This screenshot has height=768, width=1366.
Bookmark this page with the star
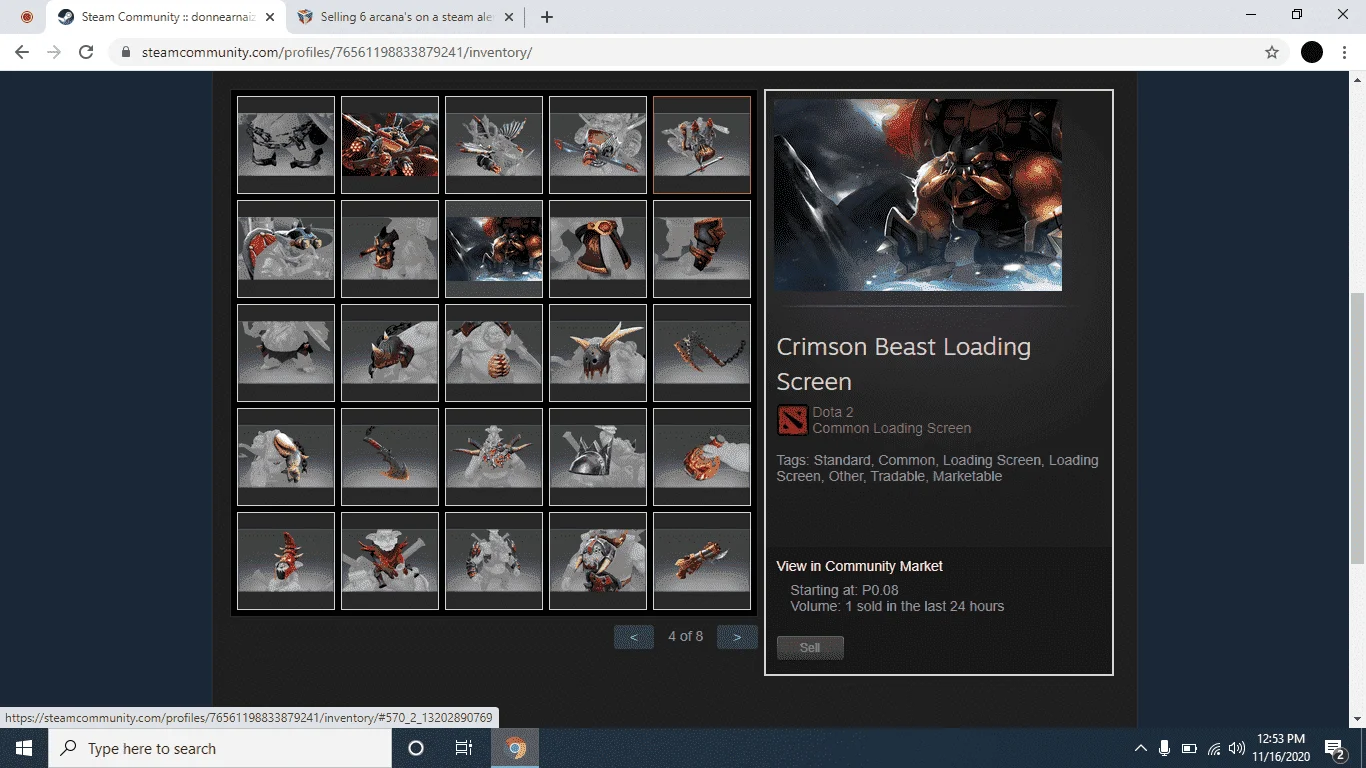(1272, 52)
